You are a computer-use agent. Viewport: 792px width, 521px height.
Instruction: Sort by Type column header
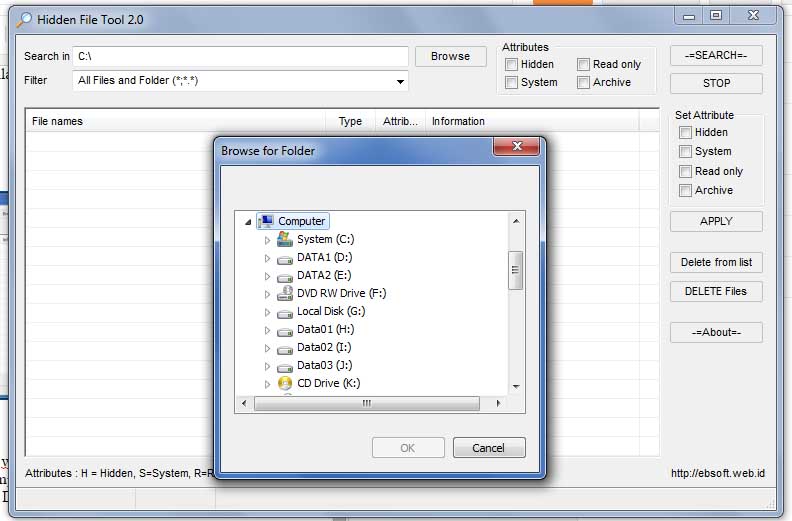click(350, 121)
